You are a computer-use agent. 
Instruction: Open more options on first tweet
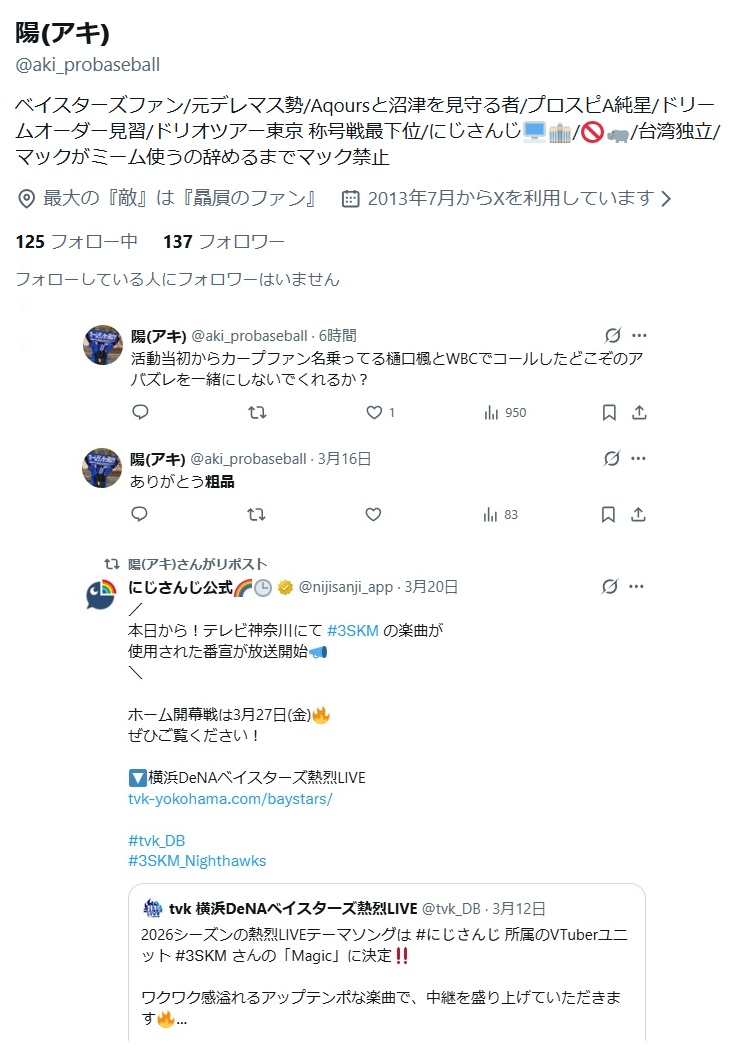point(639,336)
